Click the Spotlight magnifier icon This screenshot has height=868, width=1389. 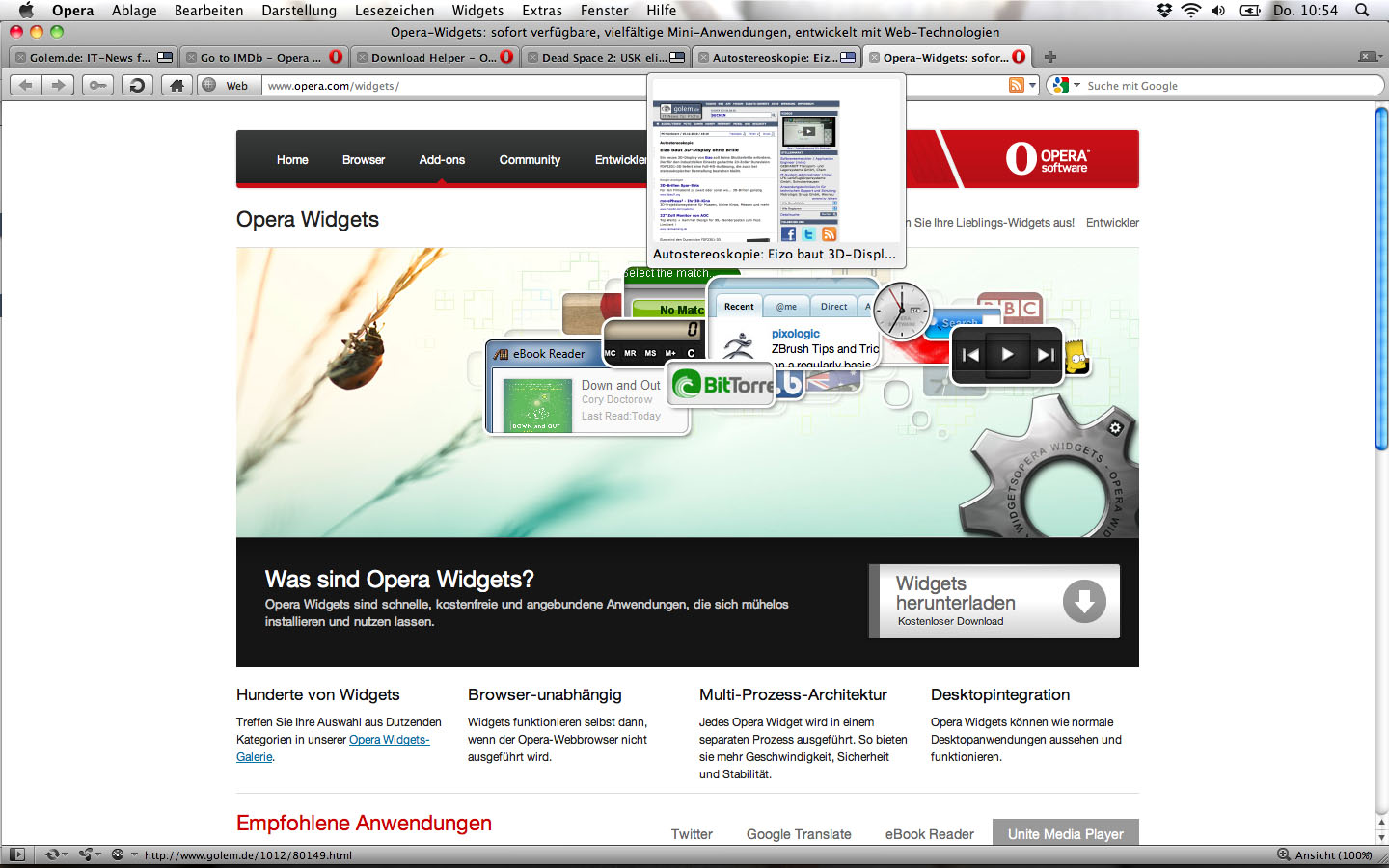click(1362, 11)
